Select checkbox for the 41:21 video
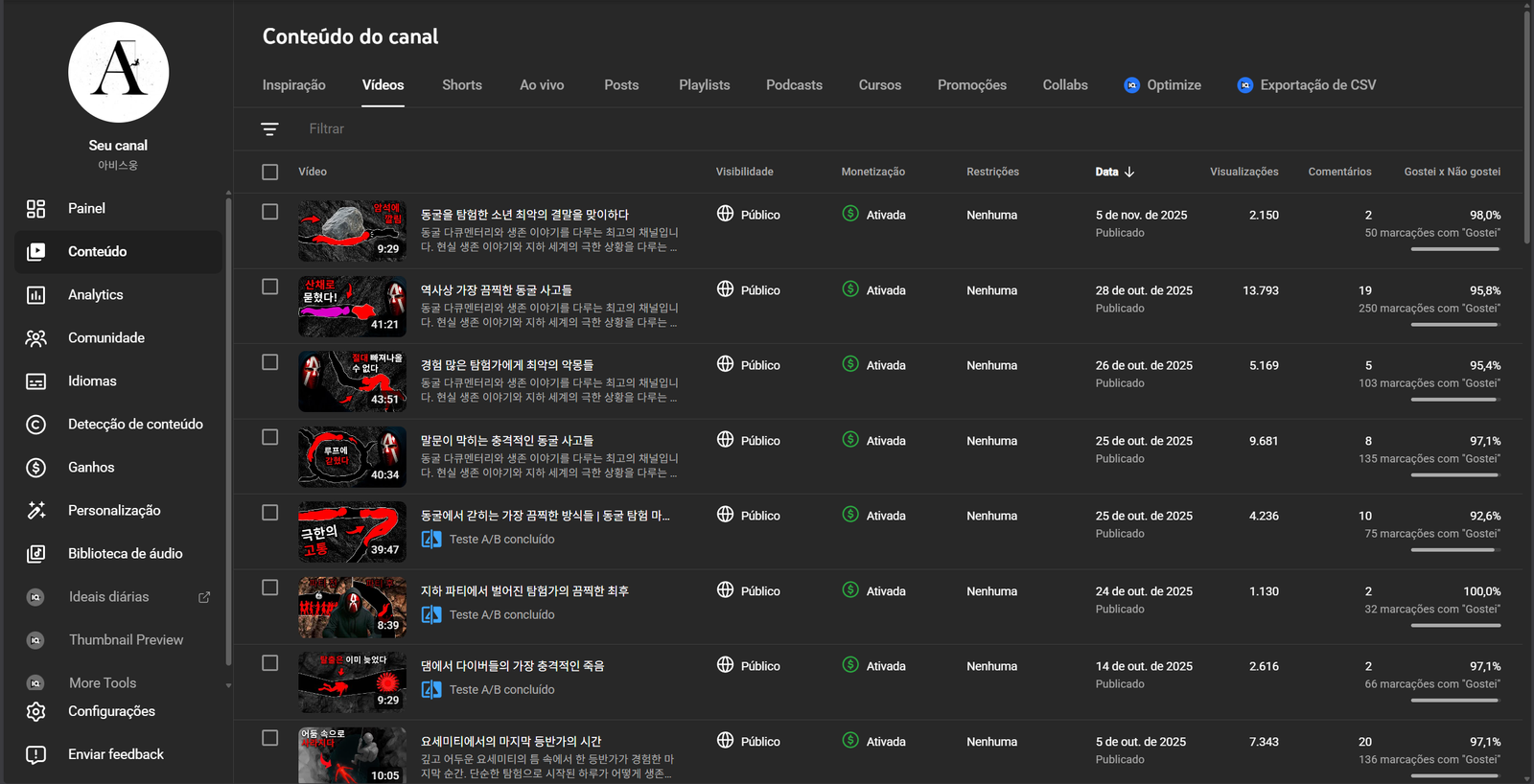 [x=270, y=287]
